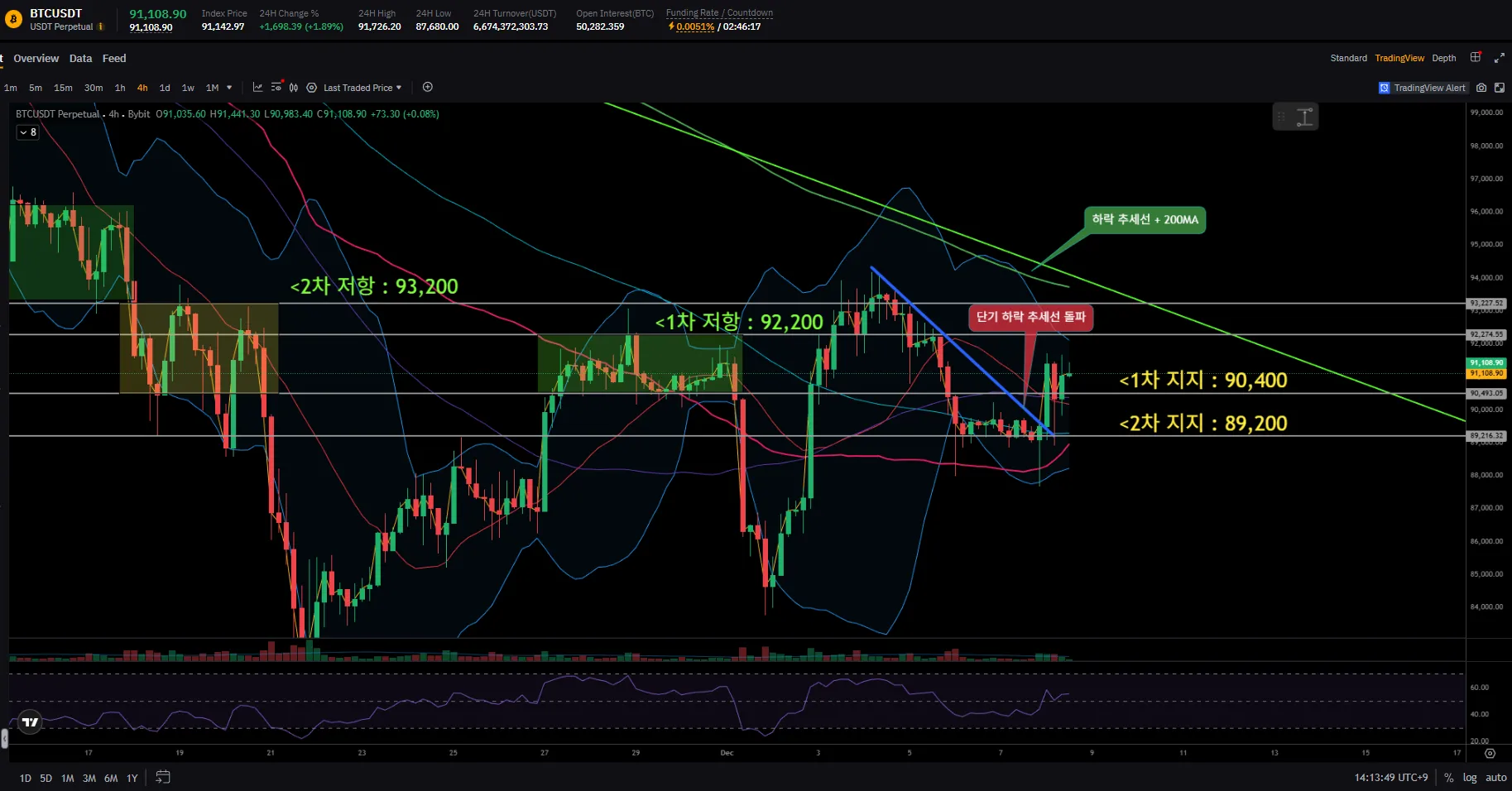Open chart settings hexagon icon
This screenshot has width=1512, height=791.
tap(311, 88)
